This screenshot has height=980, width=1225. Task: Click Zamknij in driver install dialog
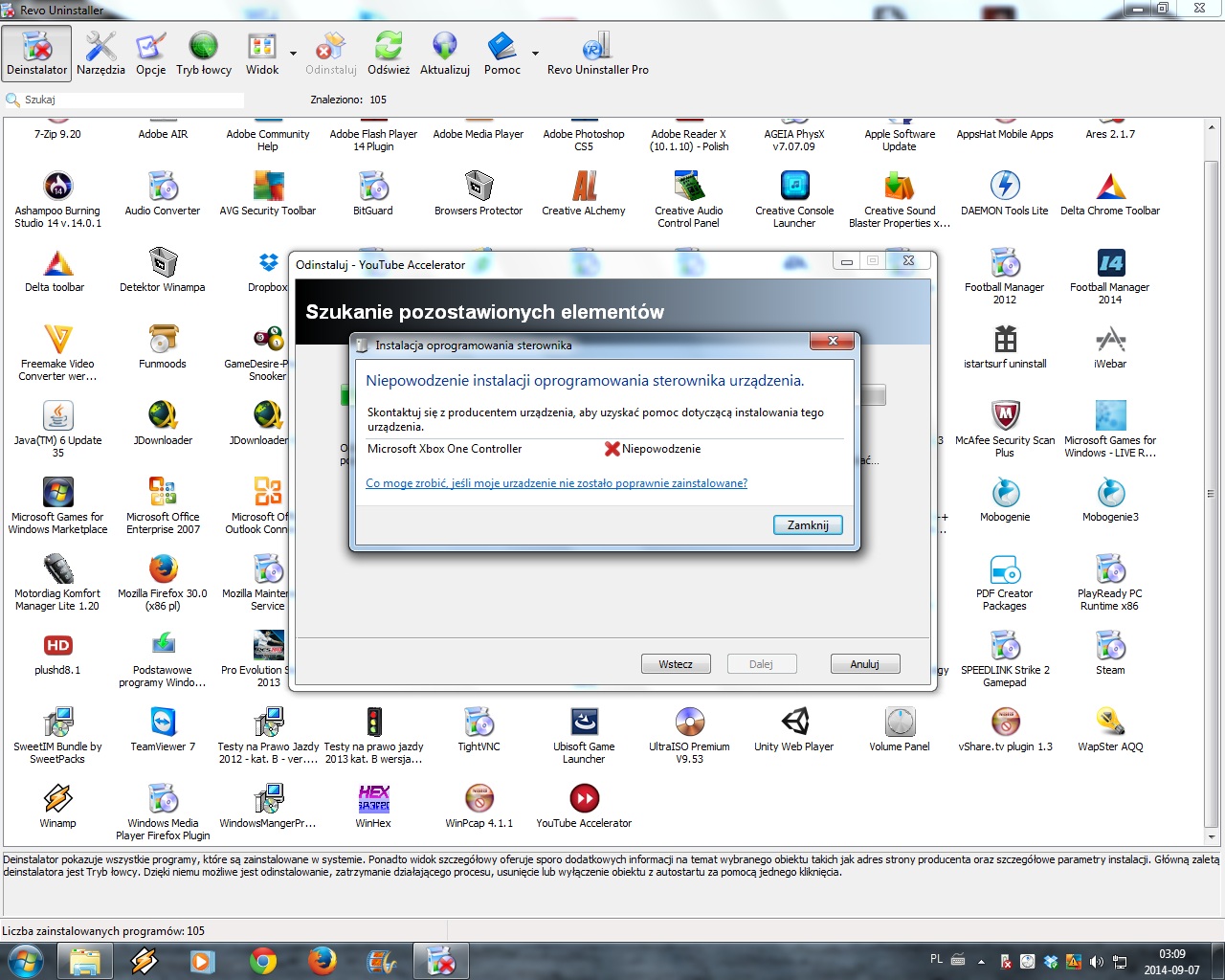(808, 524)
